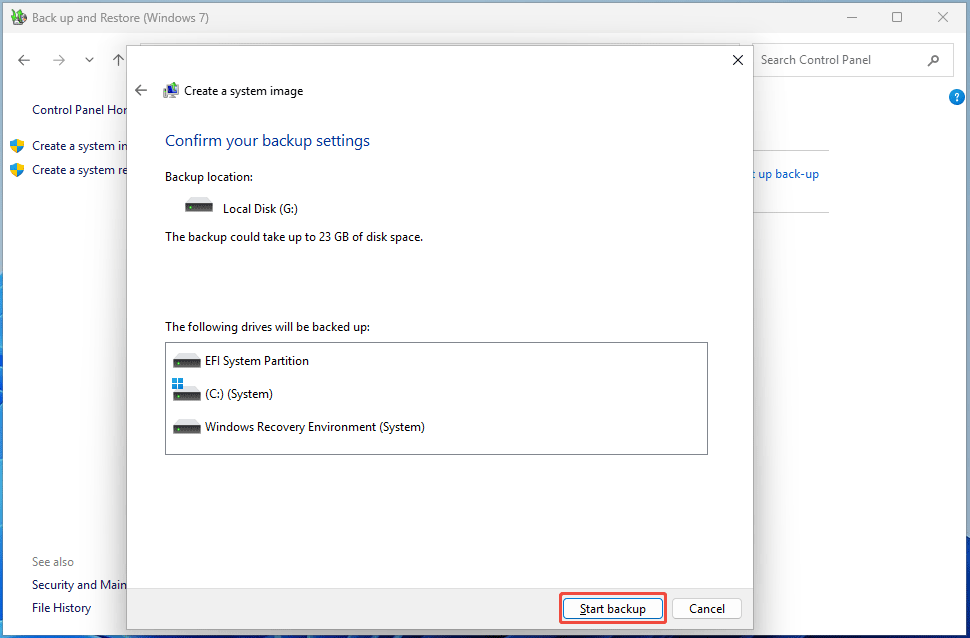Go back in the Create a system image wizard

coord(141,90)
